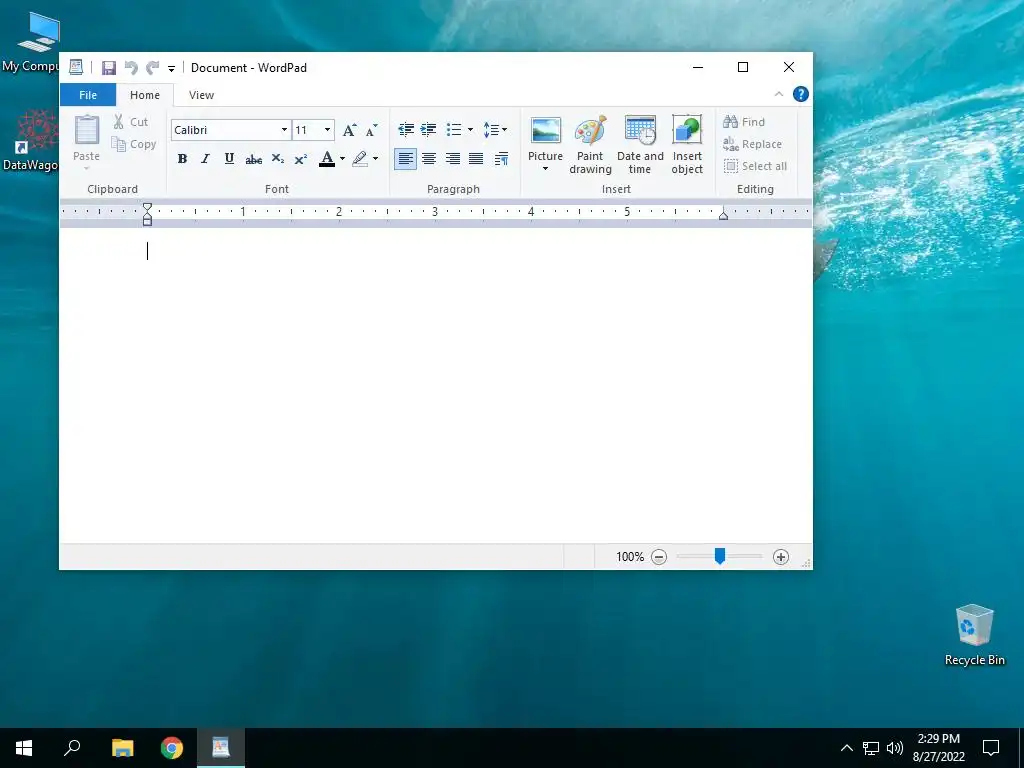The image size is (1024, 768).
Task: Click the Grow font icon
Action: [349, 130]
